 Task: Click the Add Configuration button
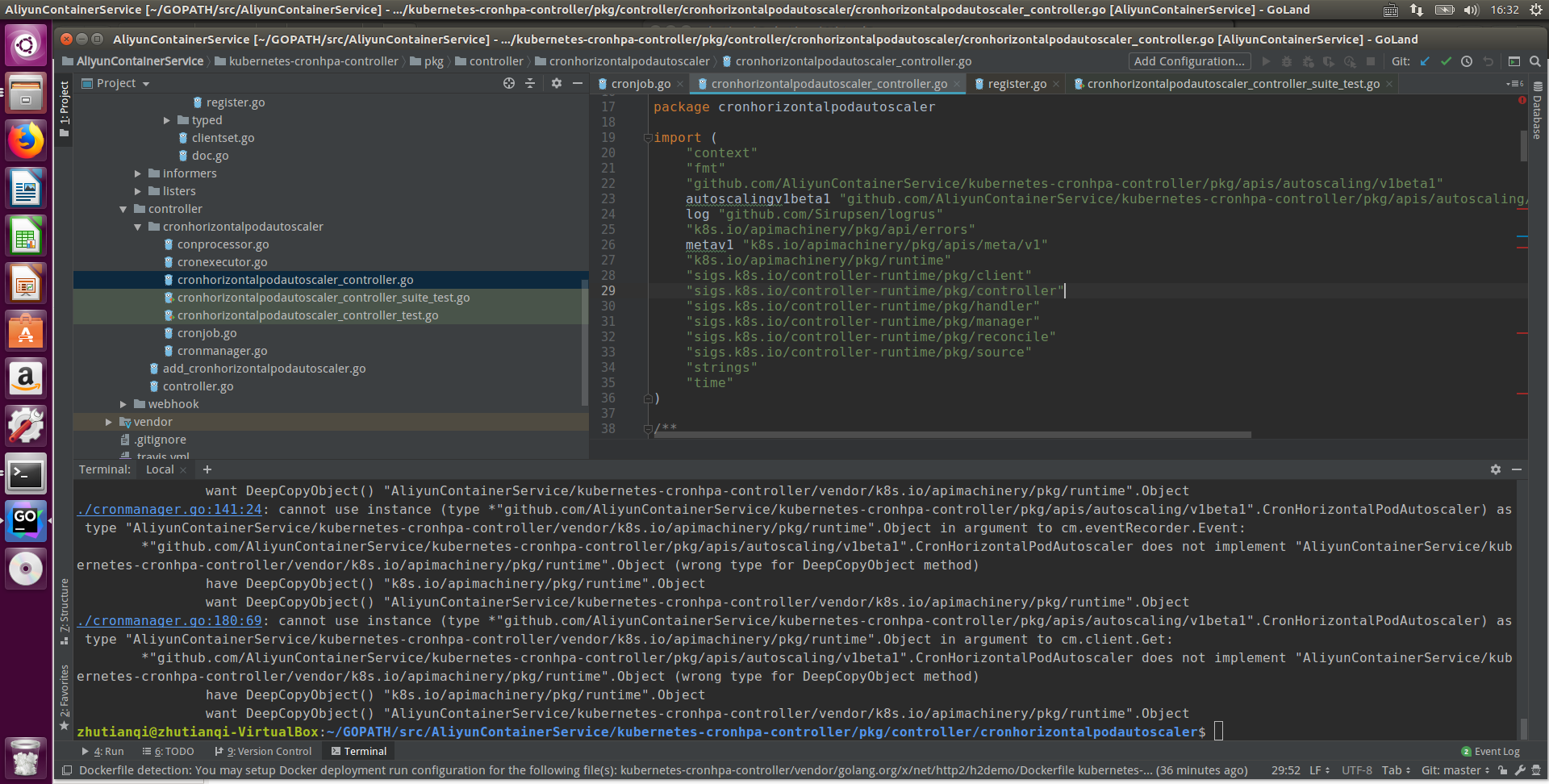(x=1189, y=61)
